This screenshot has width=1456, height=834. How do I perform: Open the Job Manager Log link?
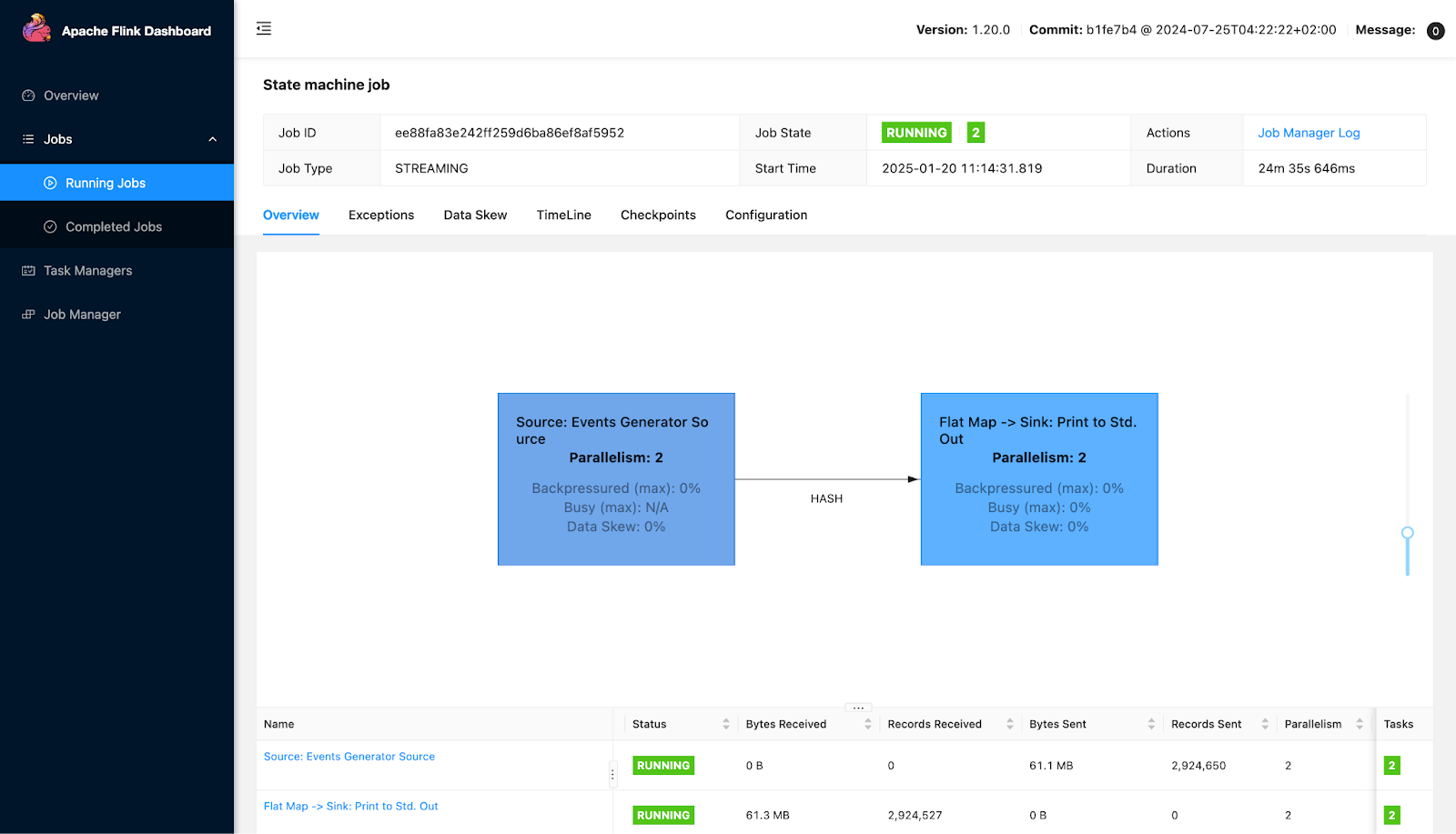coord(1309,133)
